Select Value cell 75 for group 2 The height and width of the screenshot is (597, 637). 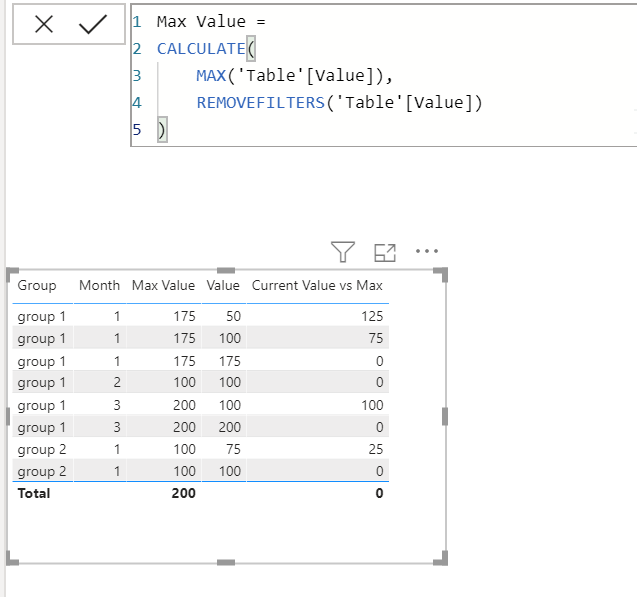[x=233, y=449]
